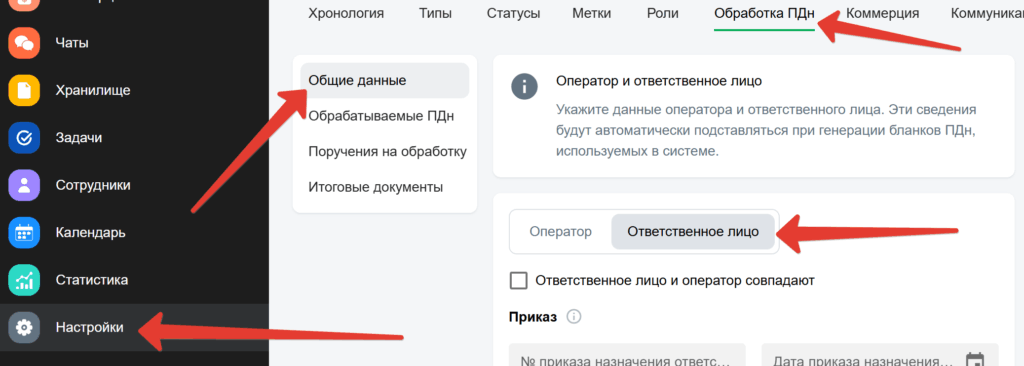Open the Chats icon in sidebar
This screenshot has width=1024, height=366.
click(24, 43)
